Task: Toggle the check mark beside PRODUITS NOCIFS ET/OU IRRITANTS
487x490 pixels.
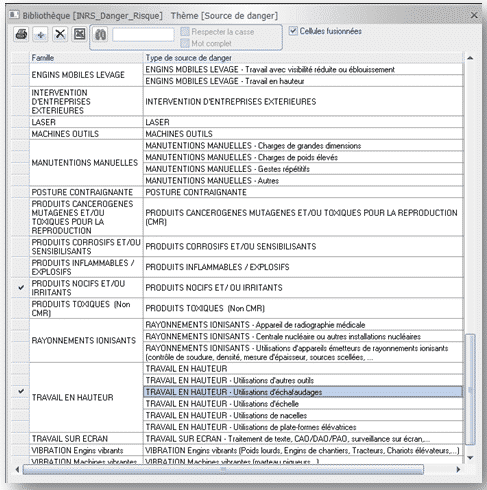Action: [x=21, y=287]
